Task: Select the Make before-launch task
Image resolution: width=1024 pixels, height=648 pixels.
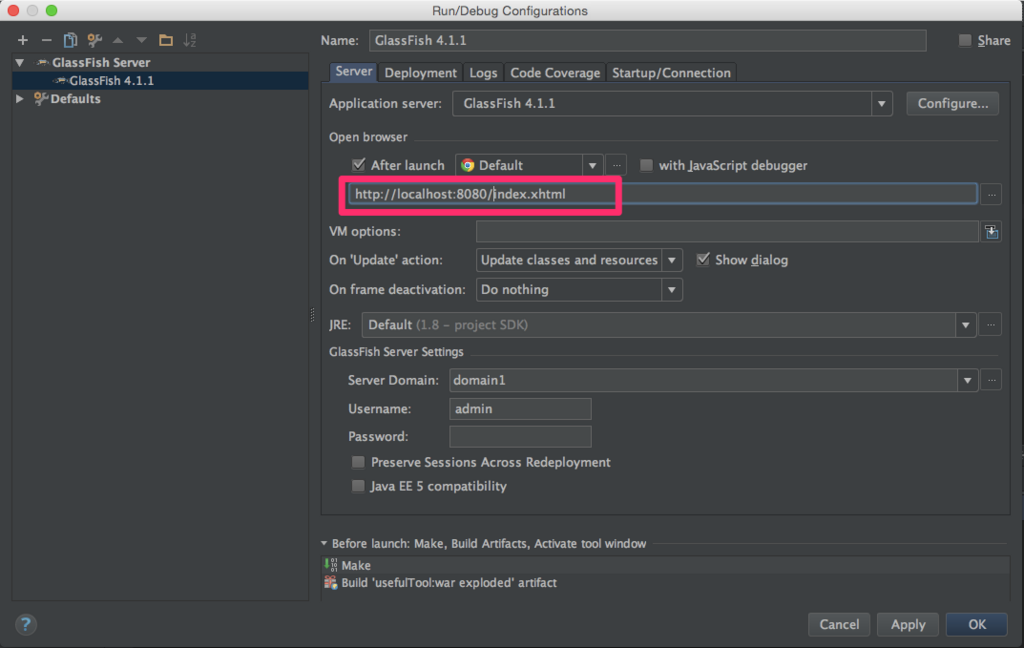Action: [x=666, y=565]
